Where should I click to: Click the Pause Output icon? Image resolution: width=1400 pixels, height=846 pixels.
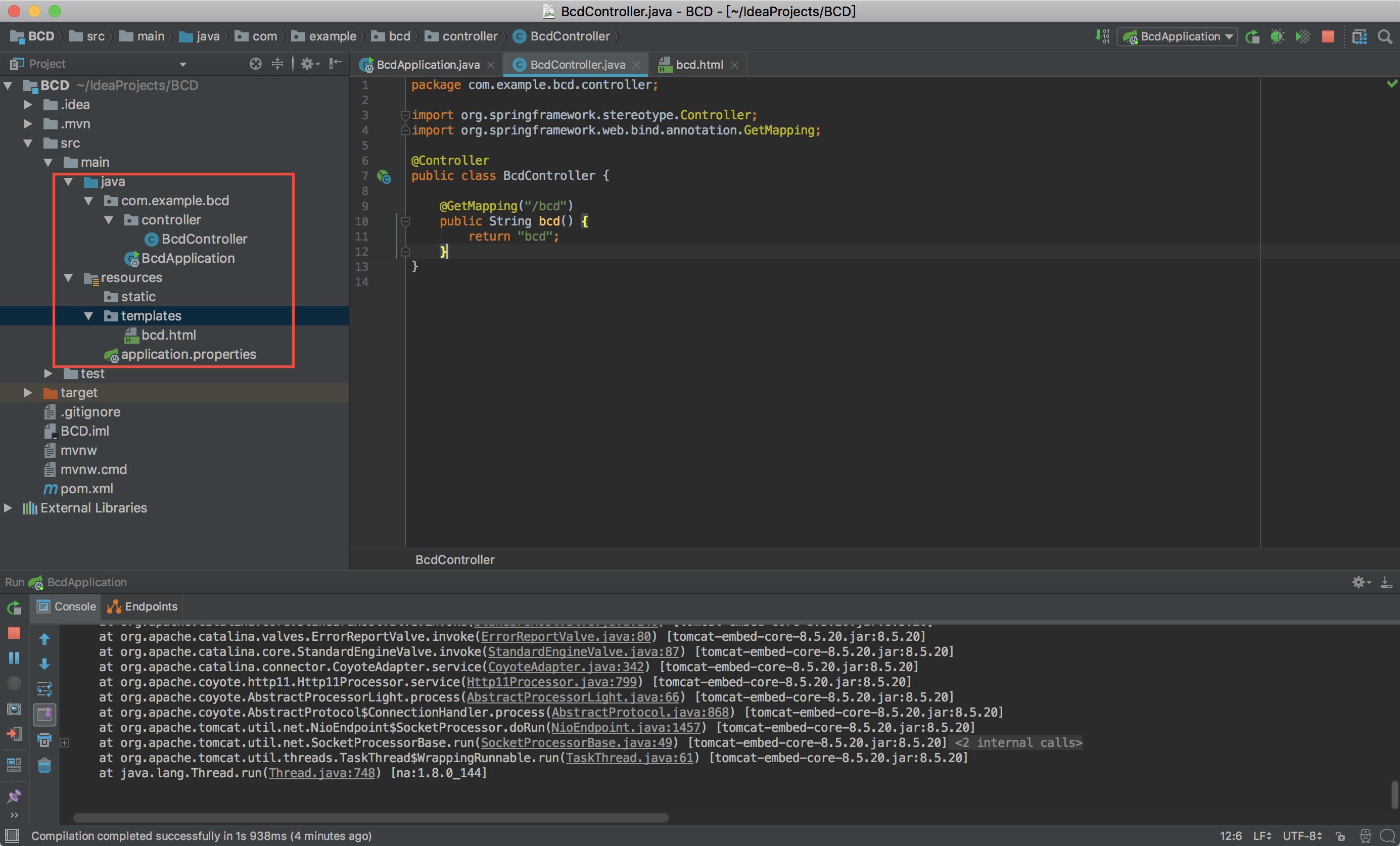click(14, 657)
